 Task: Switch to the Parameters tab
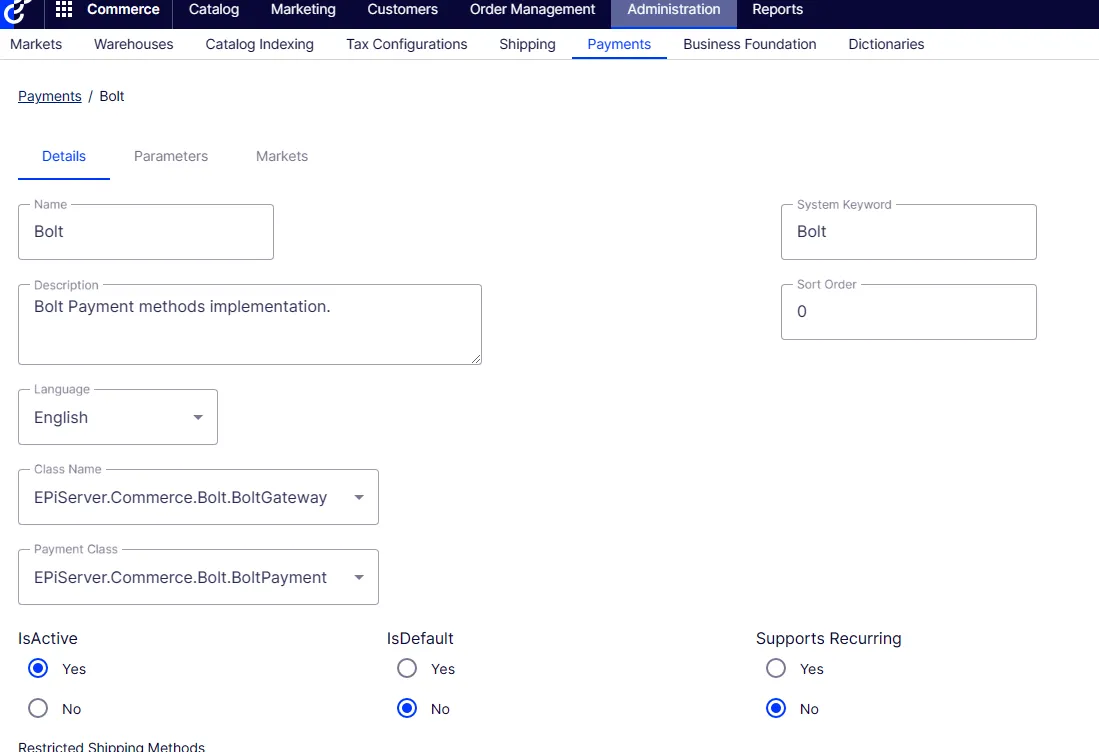[171, 156]
